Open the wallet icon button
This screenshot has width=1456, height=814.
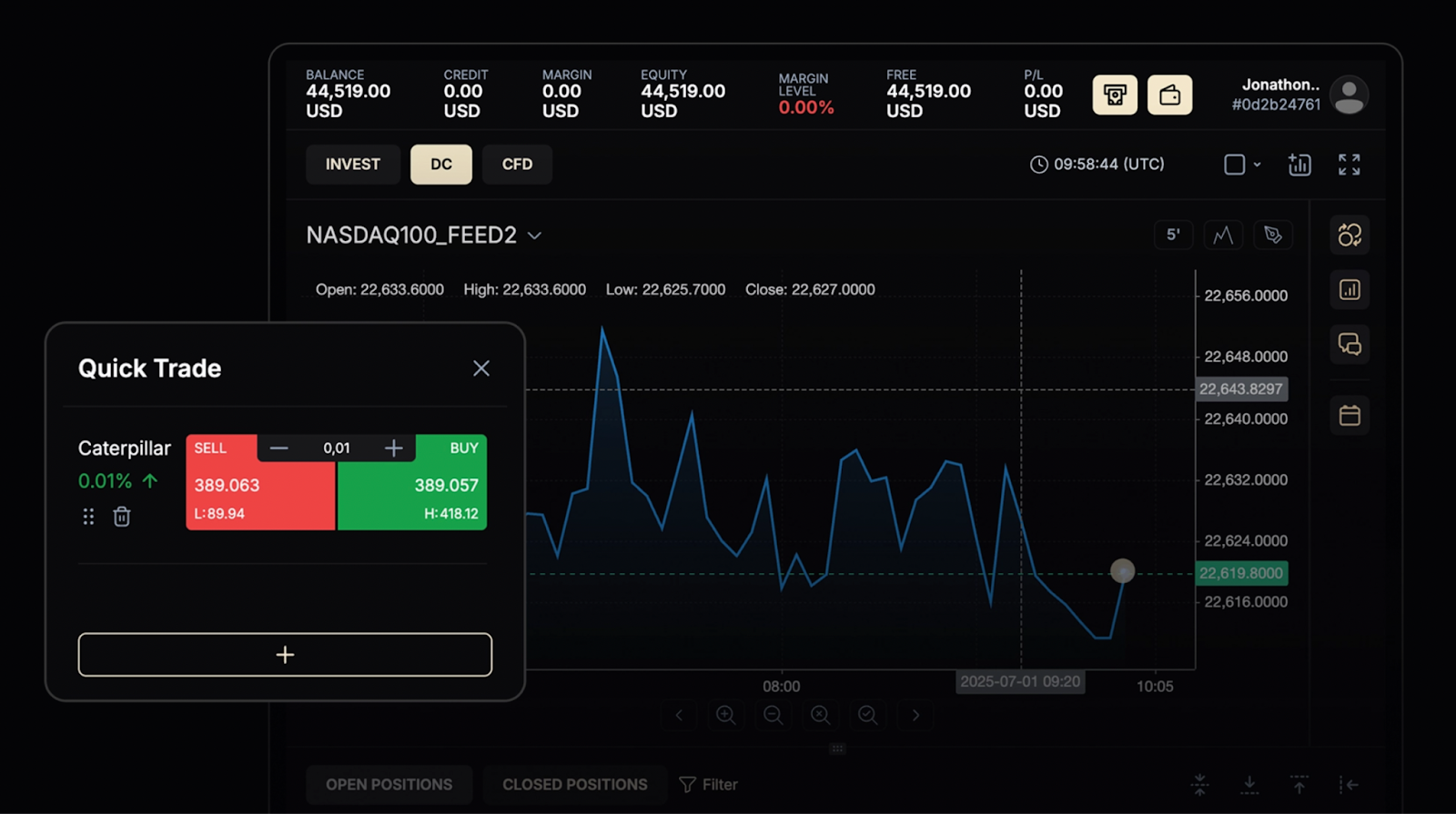pyautogui.click(x=1169, y=95)
